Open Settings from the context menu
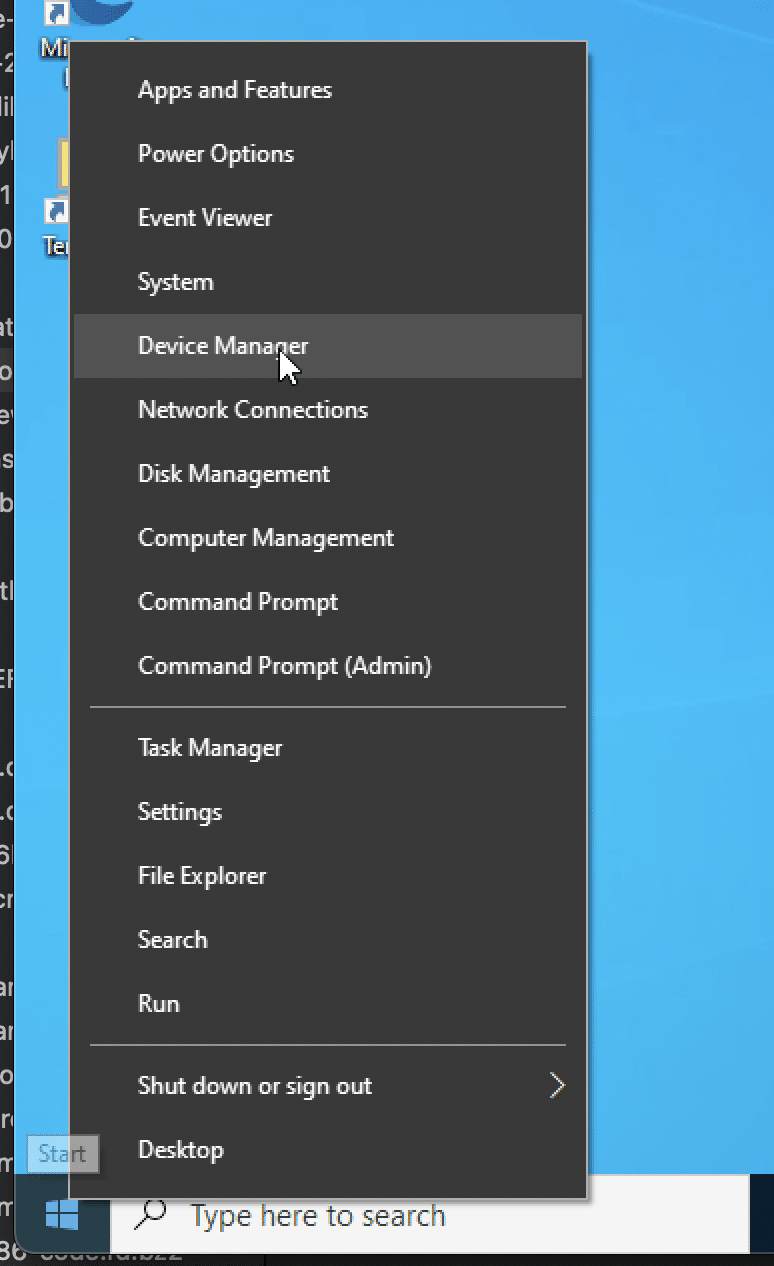Image resolution: width=774 pixels, height=1266 pixels. 328,812
